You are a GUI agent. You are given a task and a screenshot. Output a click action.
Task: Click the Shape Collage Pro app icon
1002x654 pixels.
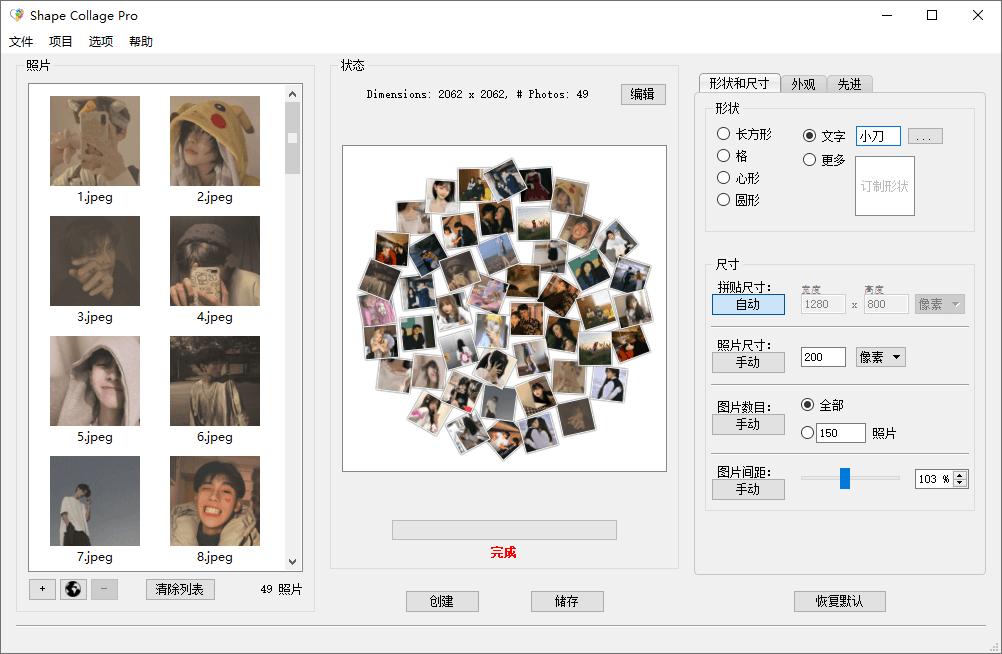pos(16,16)
